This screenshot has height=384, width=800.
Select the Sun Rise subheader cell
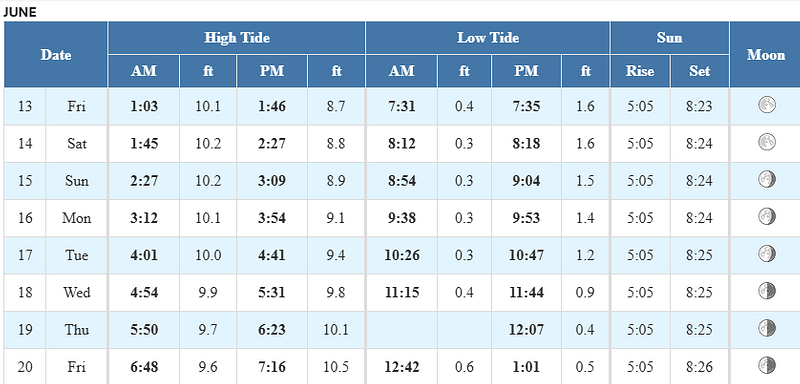[x=640, y=71]
